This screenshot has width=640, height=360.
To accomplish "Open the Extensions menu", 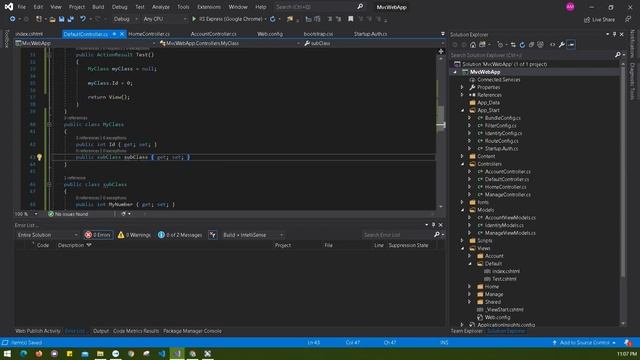I will [209, 7].
